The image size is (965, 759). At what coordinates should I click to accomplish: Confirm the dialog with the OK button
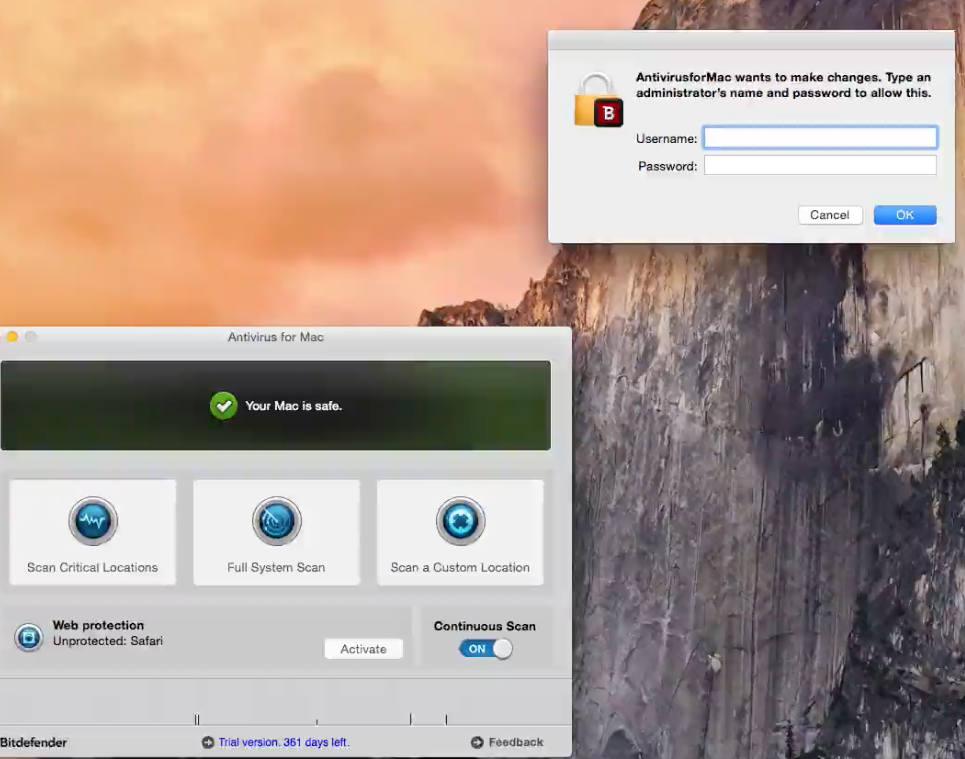point(905,215)
